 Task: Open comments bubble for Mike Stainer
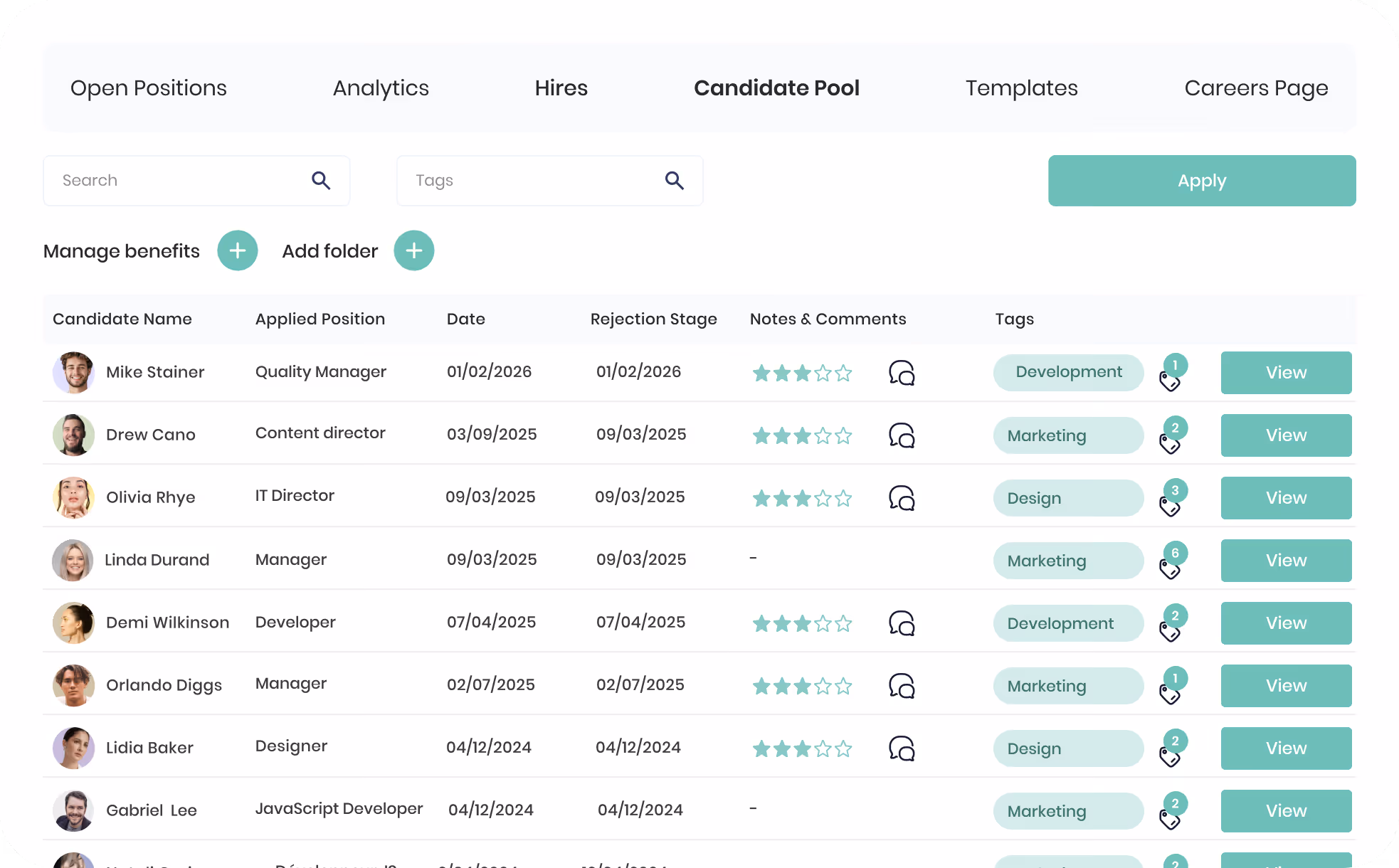click(902, 373)
